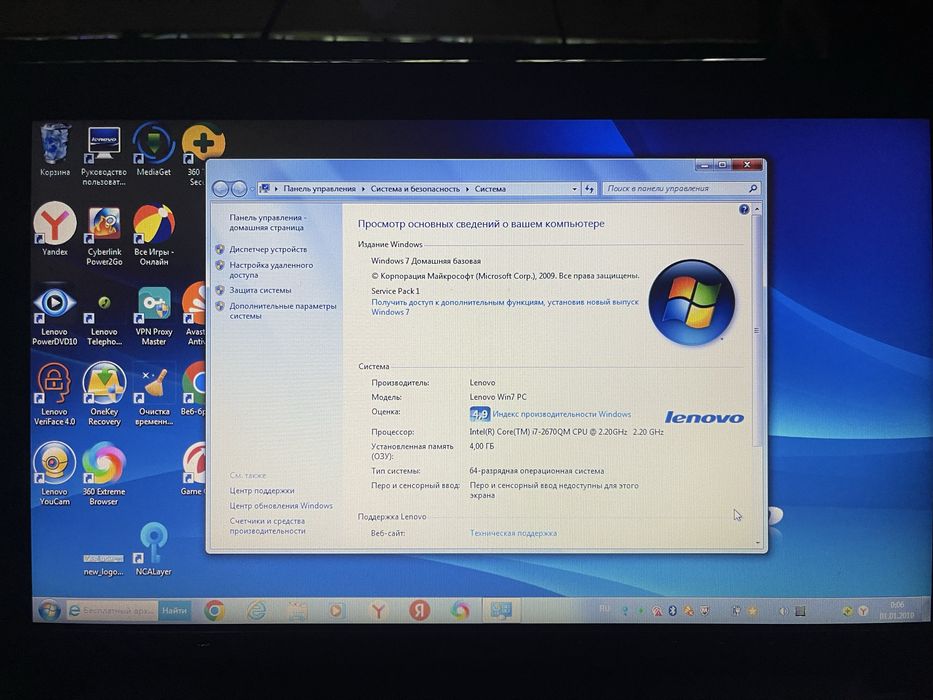The image size is (933, 700).
Task: Open the Очистка временных файлов shortcut
Action: 154,395
